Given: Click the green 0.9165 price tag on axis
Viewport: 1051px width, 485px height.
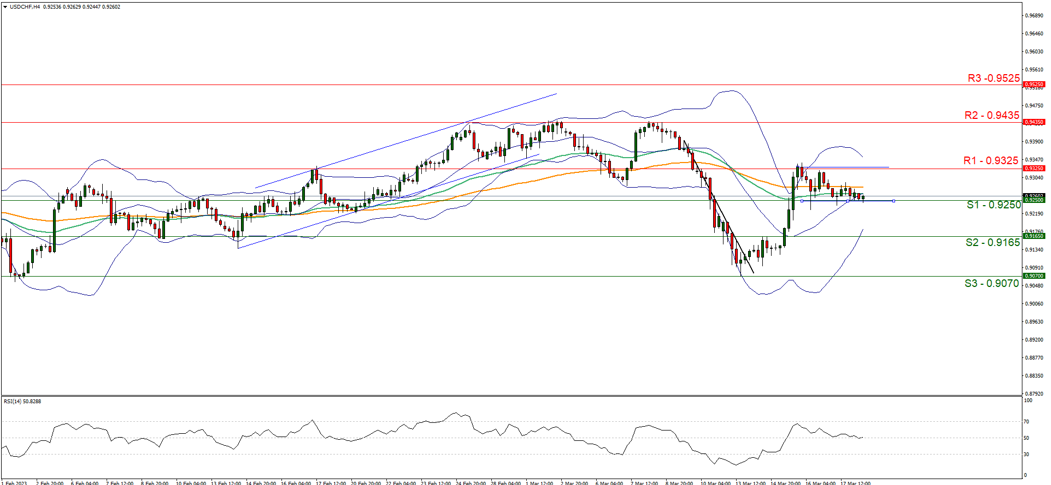Looking at the screenshot, I should (1035, 236).
